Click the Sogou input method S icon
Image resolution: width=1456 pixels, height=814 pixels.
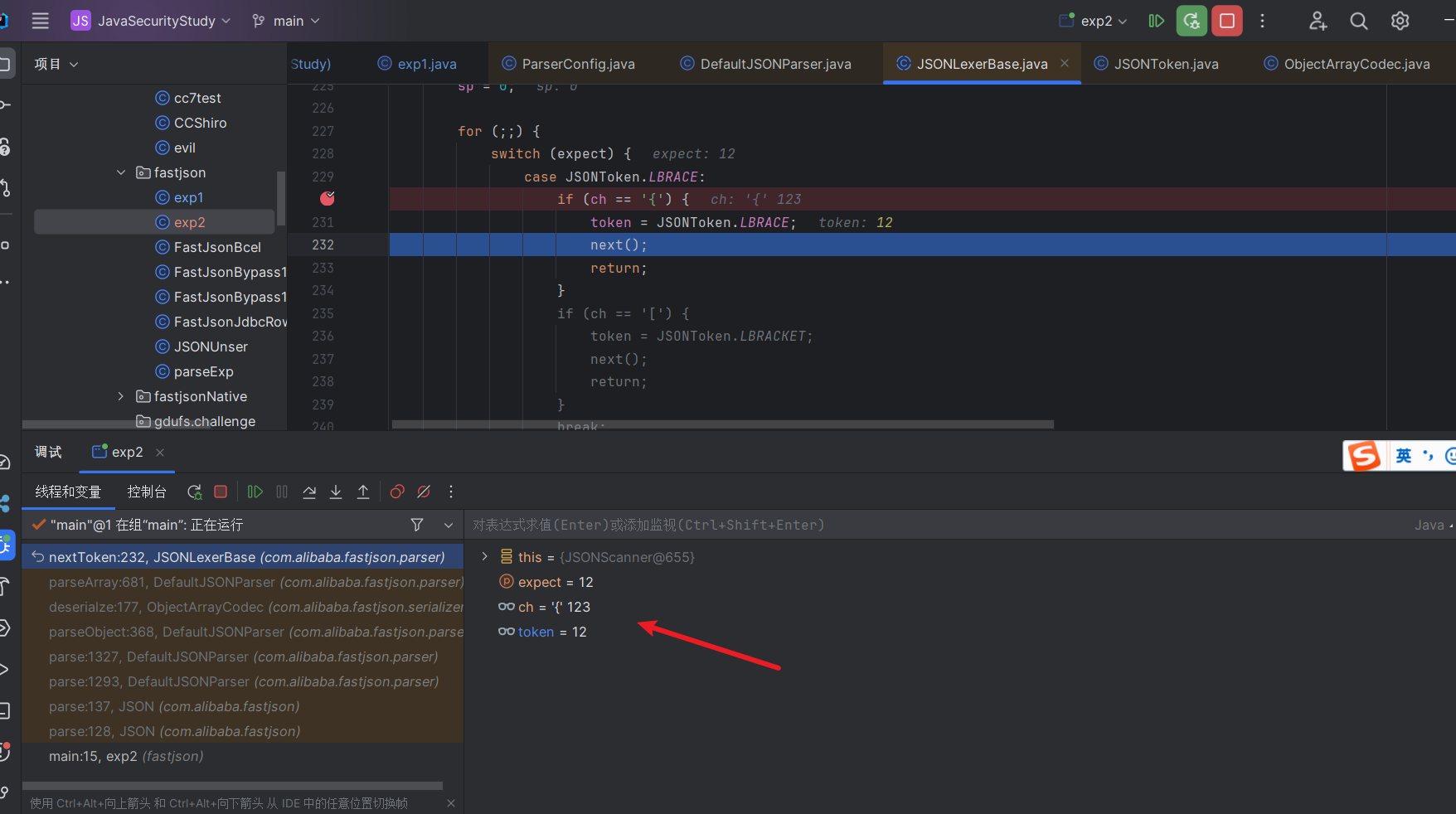pos(1364,456)
